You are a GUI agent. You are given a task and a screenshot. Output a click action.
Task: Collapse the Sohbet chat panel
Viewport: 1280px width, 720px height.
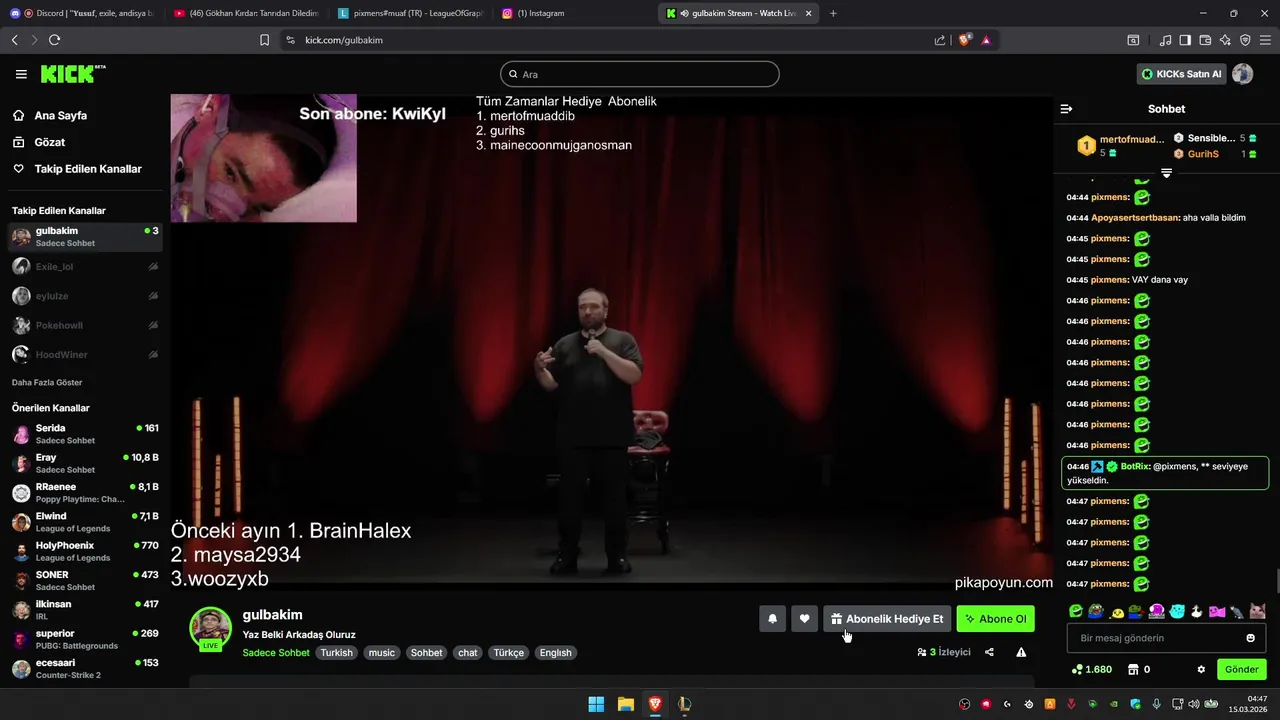pyautogui.click(x=1066, y=109)
